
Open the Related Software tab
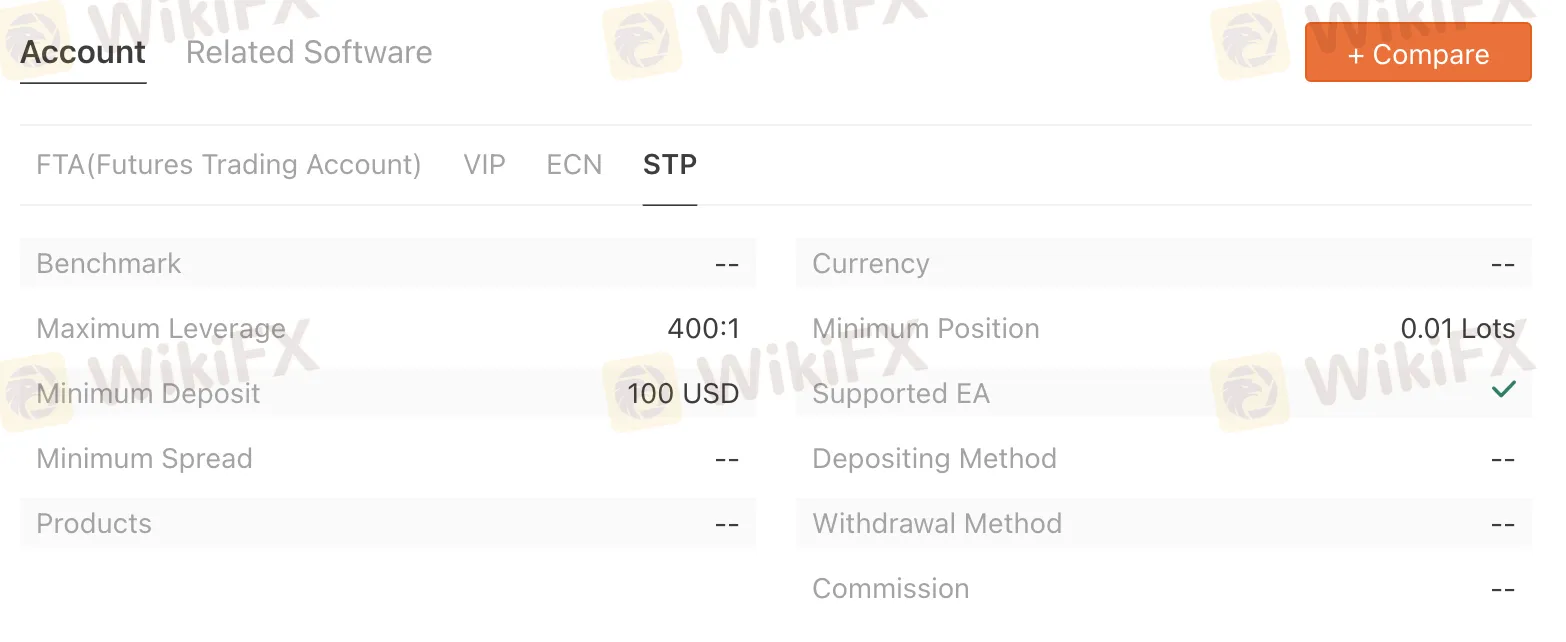(309, 53)
